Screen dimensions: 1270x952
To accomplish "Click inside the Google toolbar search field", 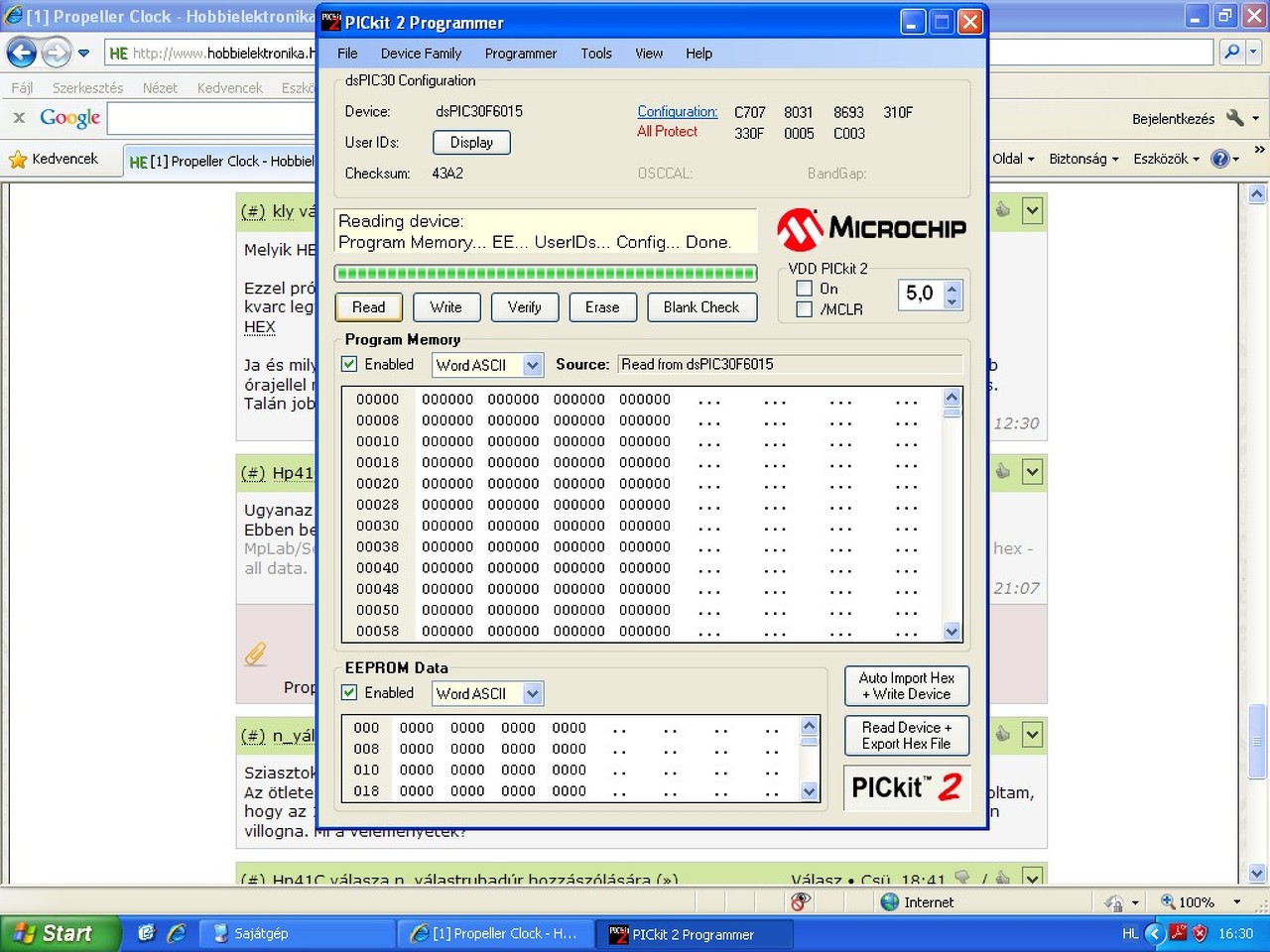I will coord(210,119).
